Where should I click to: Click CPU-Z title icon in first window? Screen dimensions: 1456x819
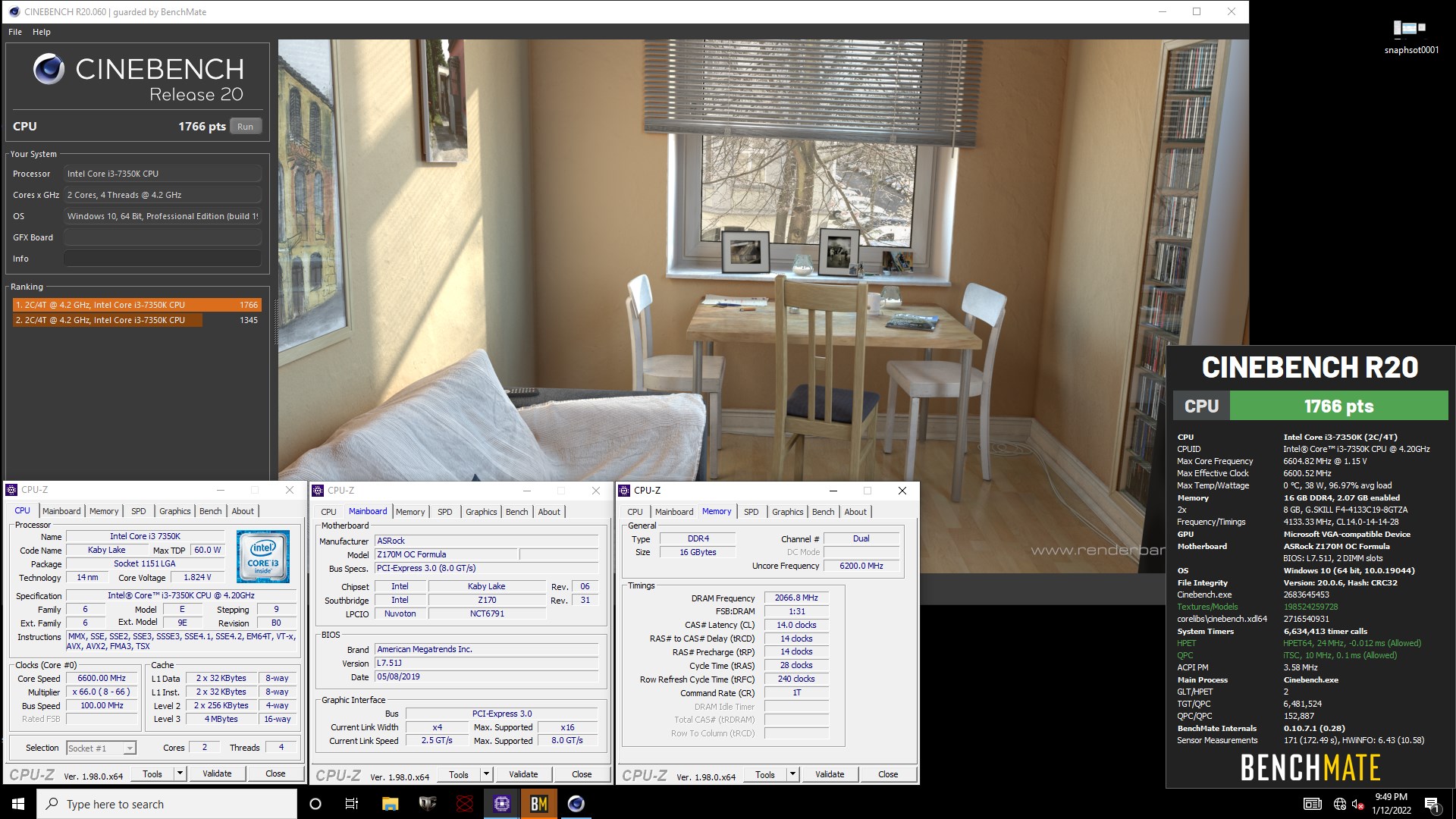coord(11,490)
